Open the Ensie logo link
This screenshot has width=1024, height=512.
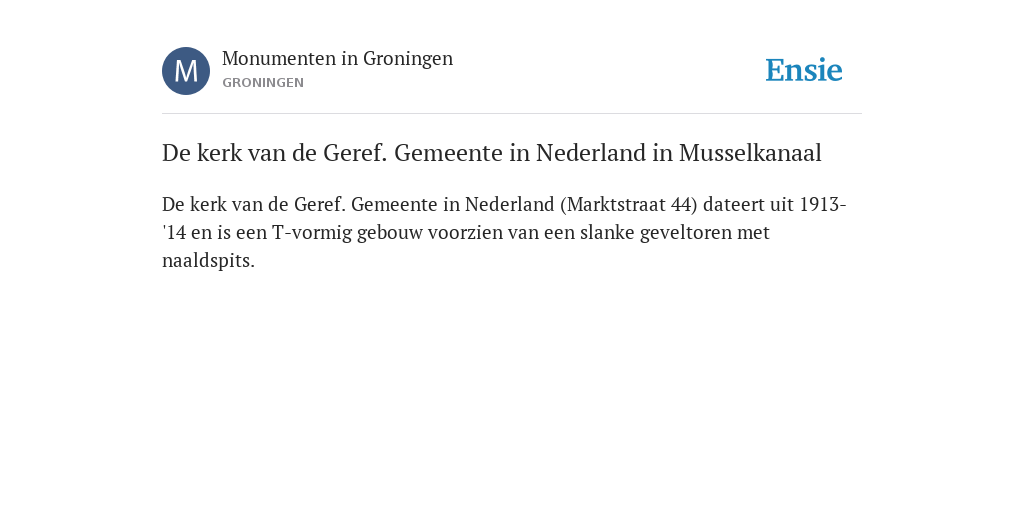804,70
